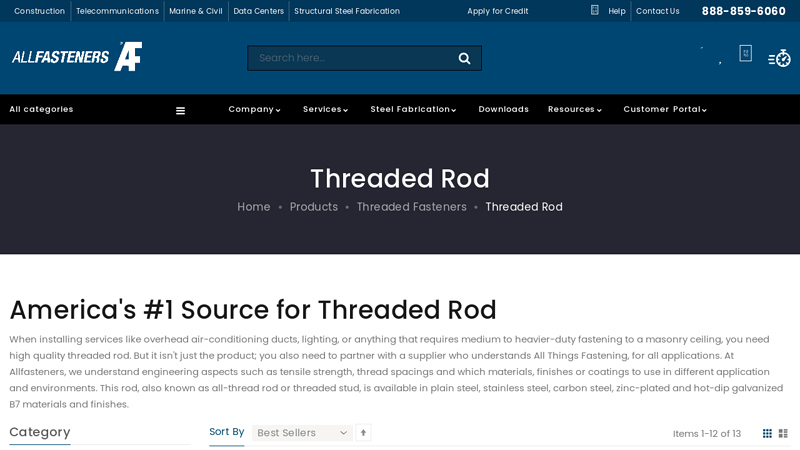
Task: Click the America's #1 Source heading
Action: pyautogui.click(x=253, y=310)
